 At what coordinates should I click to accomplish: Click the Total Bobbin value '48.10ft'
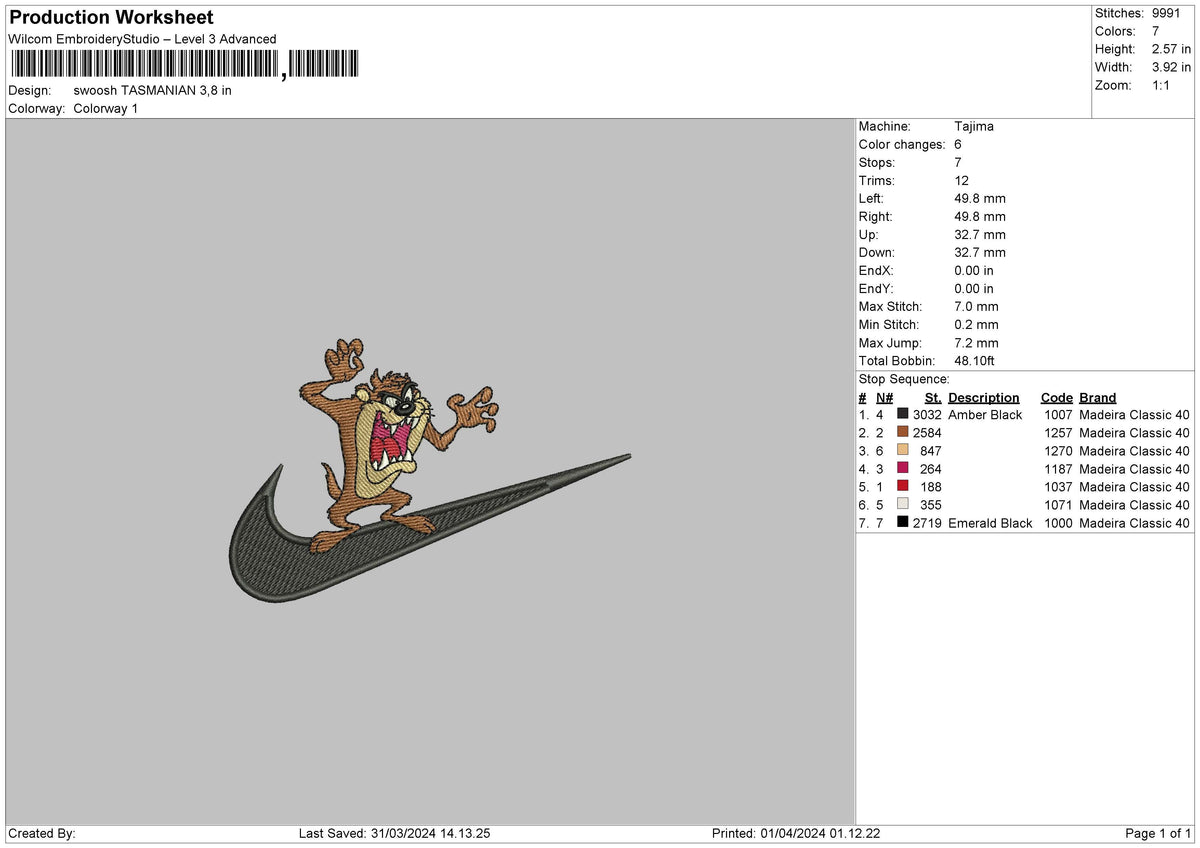click(x=975, y=361)
